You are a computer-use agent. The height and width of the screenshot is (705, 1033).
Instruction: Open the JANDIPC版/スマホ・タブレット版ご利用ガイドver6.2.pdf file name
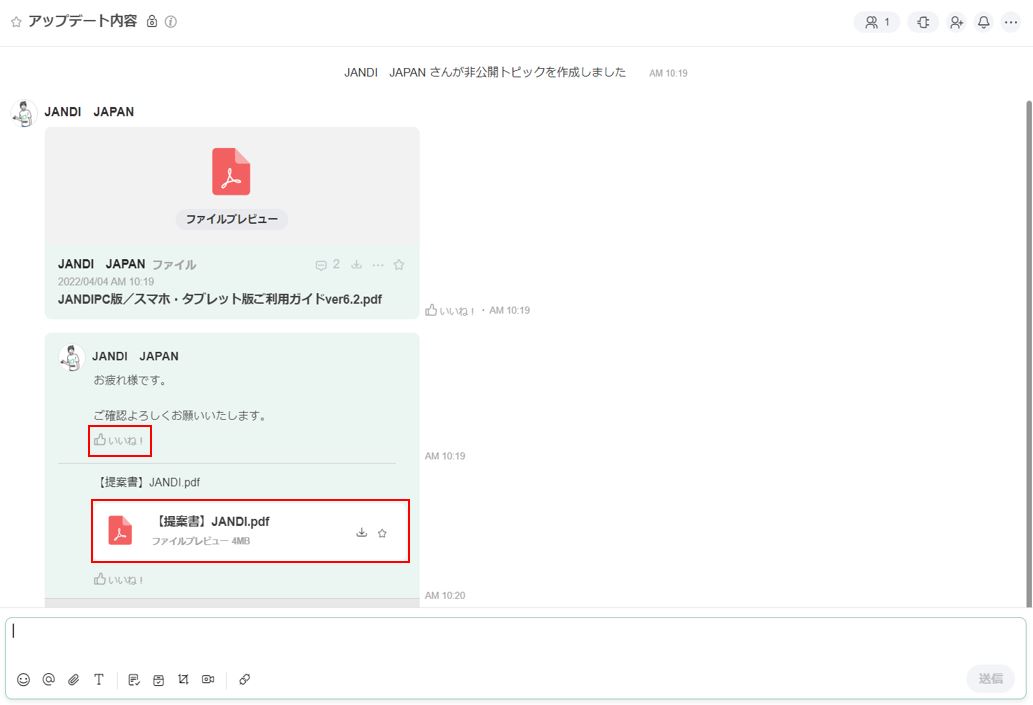220,299
